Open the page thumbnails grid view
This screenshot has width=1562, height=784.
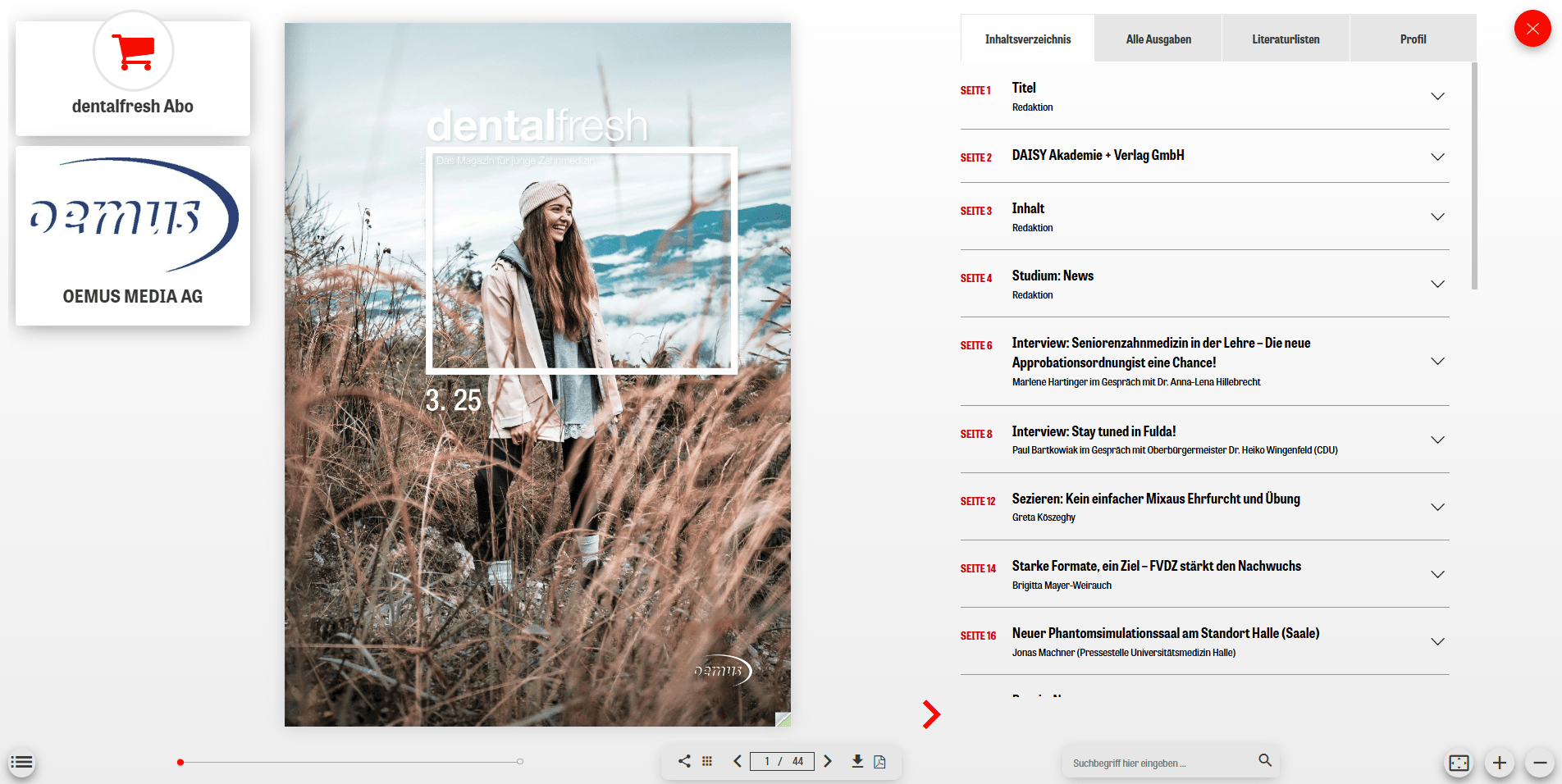click(707, 761)
